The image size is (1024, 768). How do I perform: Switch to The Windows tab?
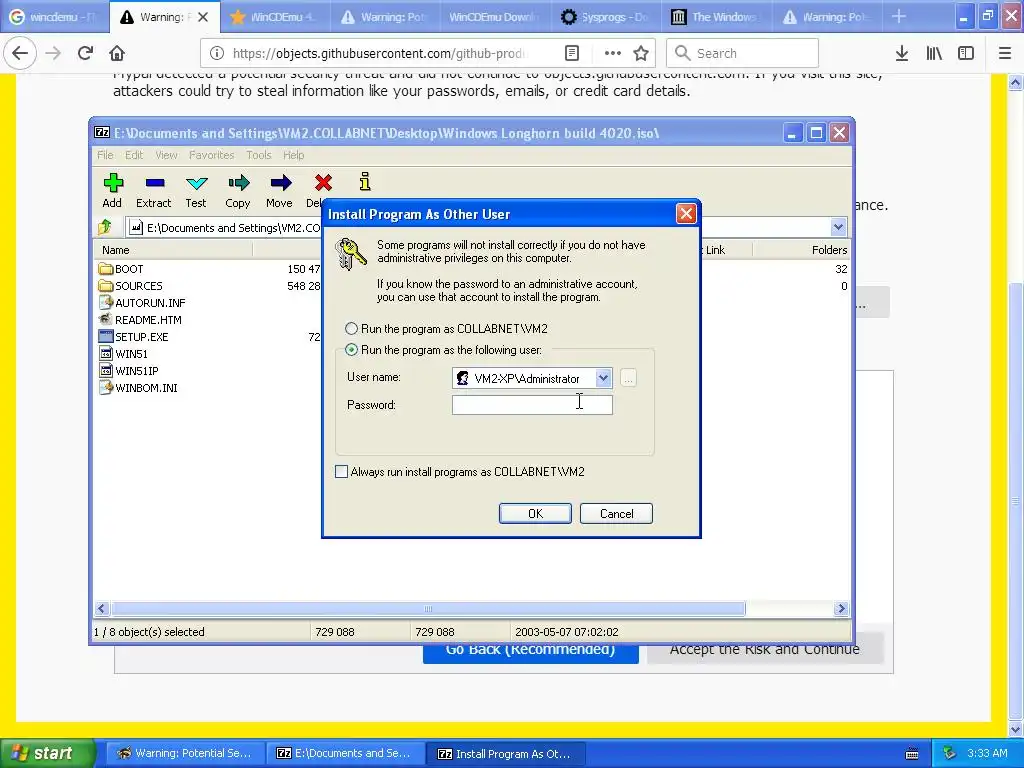tap(716, 17)
